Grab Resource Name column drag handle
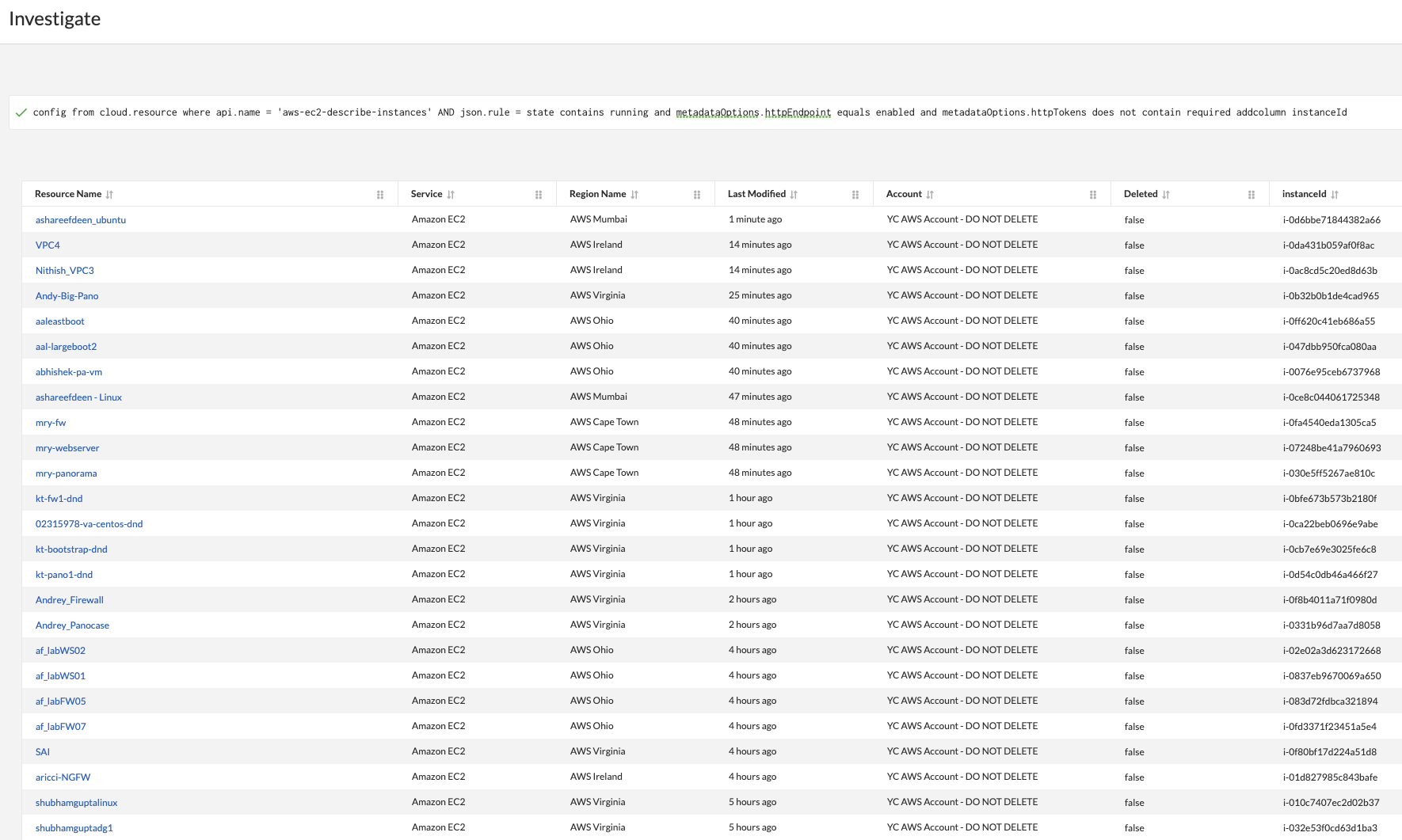 (x=380, y=195)
